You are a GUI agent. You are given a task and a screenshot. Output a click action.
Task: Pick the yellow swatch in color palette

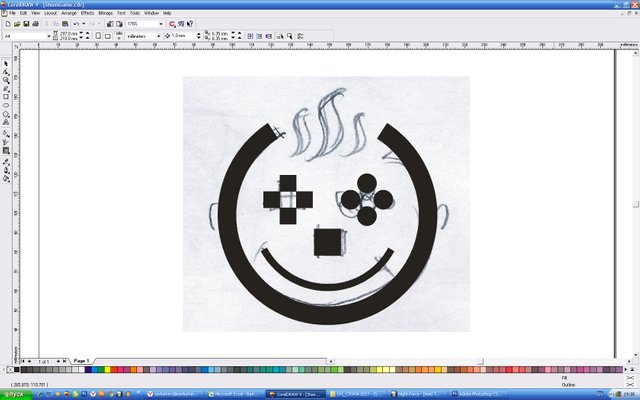click(x=107, y=370)
